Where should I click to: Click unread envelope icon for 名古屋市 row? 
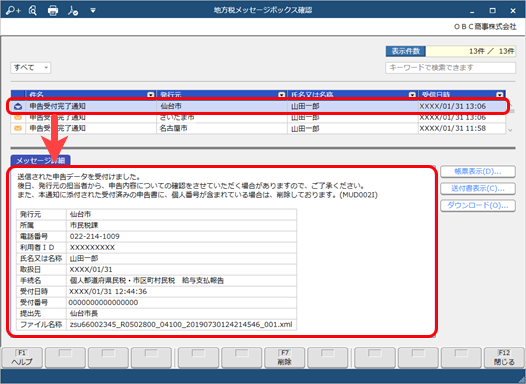pos(18,128)
